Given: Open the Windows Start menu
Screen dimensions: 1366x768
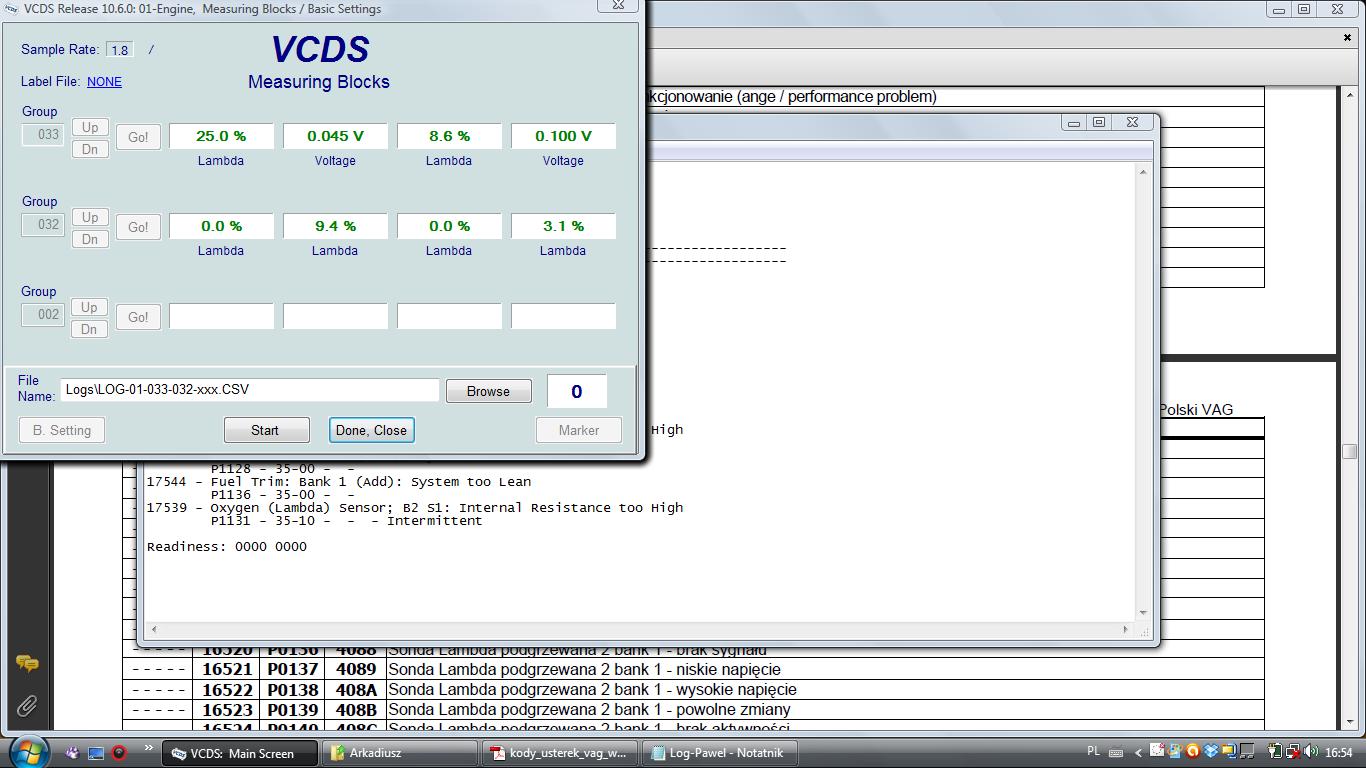Looking at the screenshot, I should tap(28, 752).
